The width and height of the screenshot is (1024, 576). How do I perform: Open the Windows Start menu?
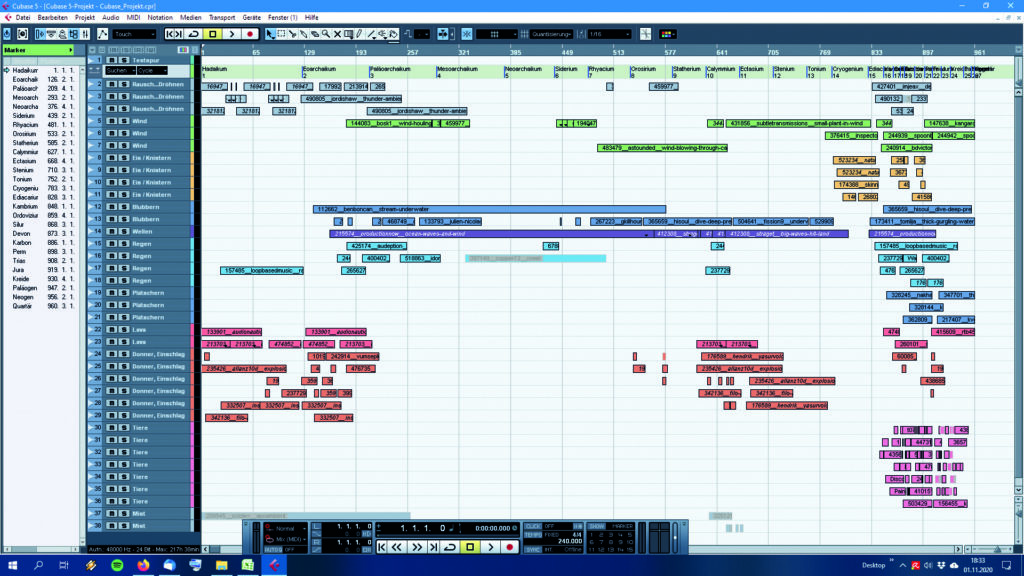tap(12, 565)
